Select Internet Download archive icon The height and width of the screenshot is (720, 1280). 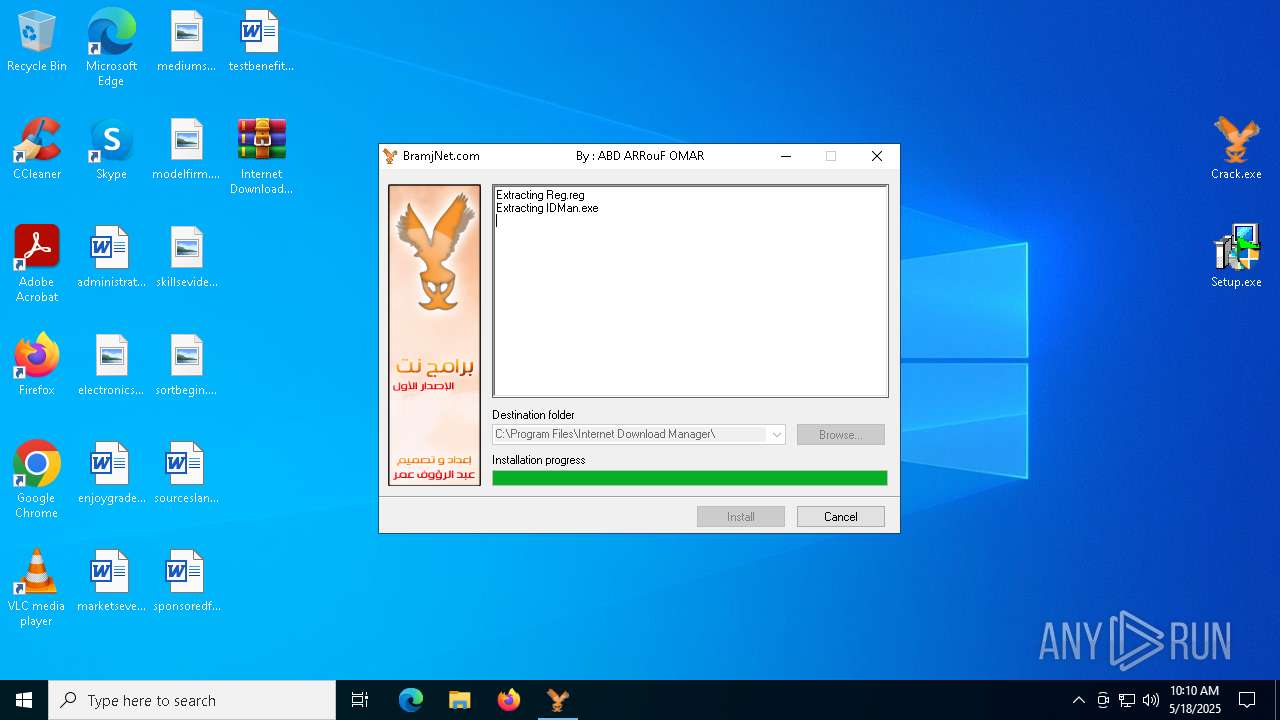pos(261,157)
